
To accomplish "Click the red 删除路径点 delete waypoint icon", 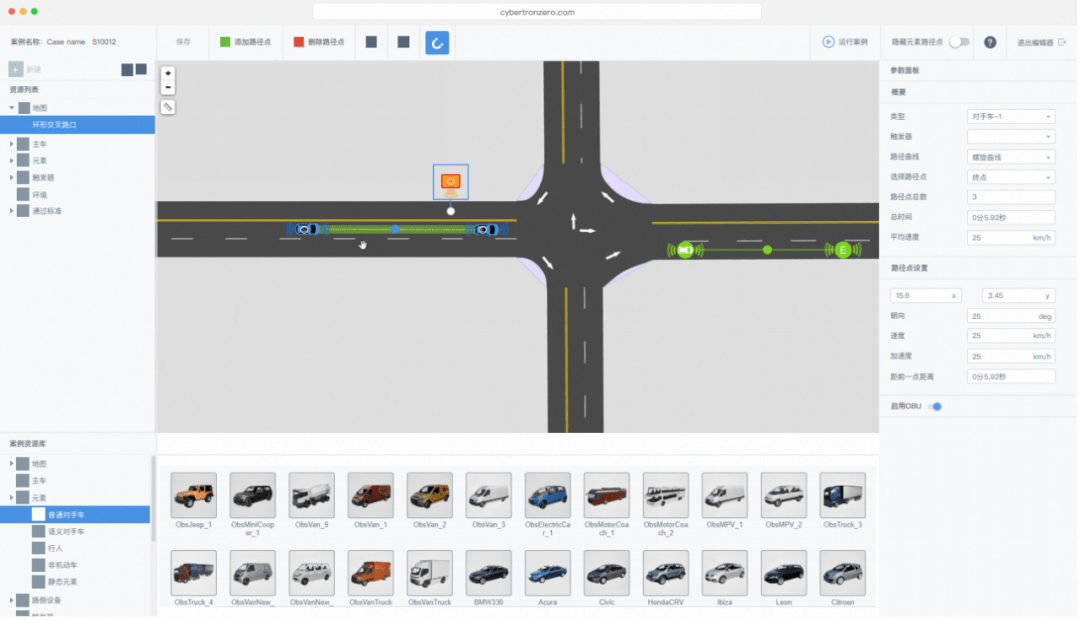I will pos(299,42).
